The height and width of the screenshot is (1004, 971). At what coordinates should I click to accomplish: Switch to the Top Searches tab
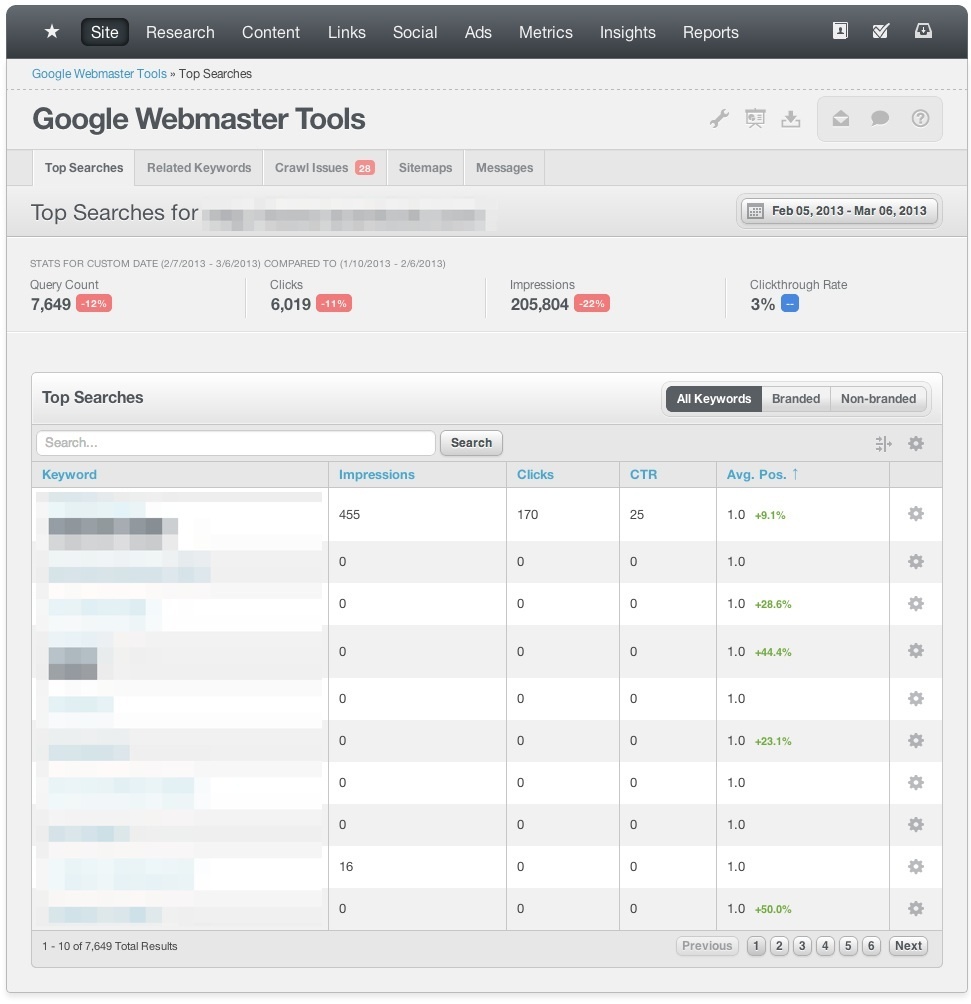pos(84,168)
